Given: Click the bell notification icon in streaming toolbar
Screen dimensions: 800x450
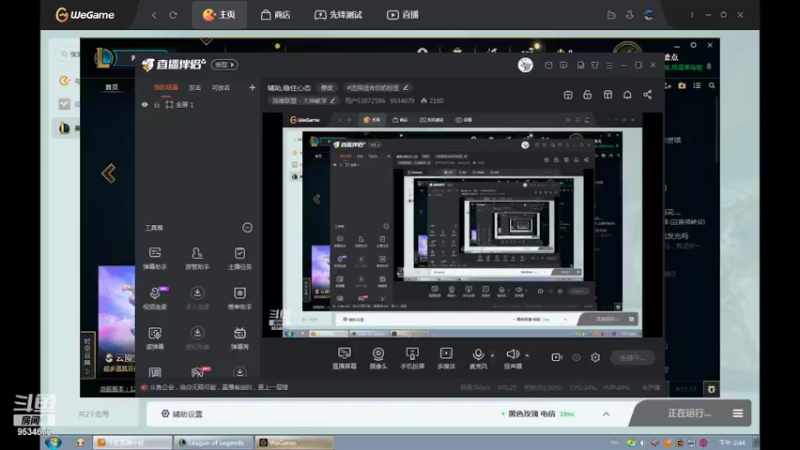Looking at the screenshot, I should click(x=627, y=95).
